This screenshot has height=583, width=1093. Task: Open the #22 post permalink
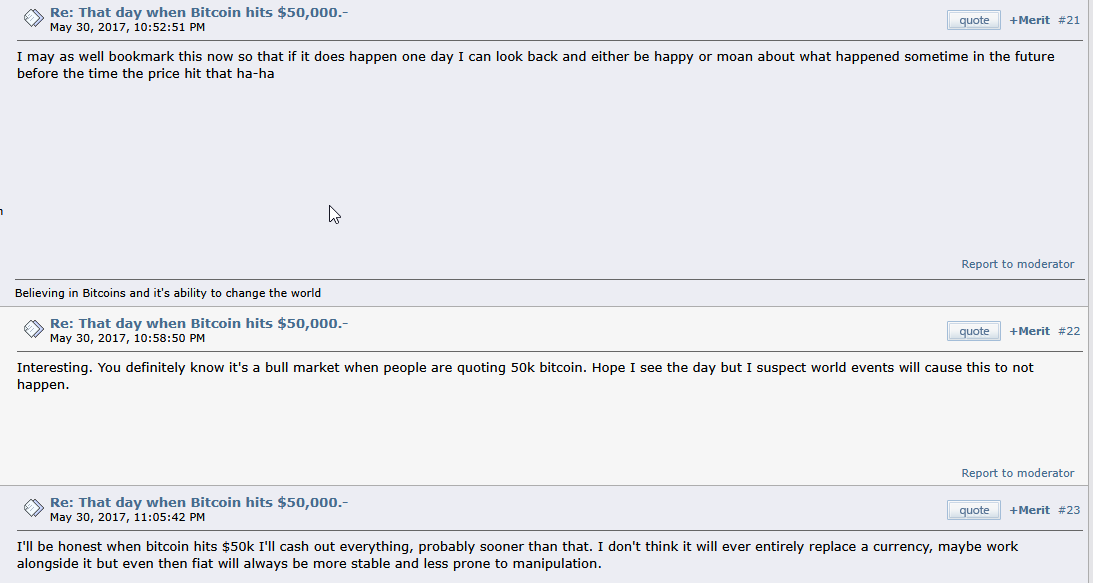tap(1069, 331)
